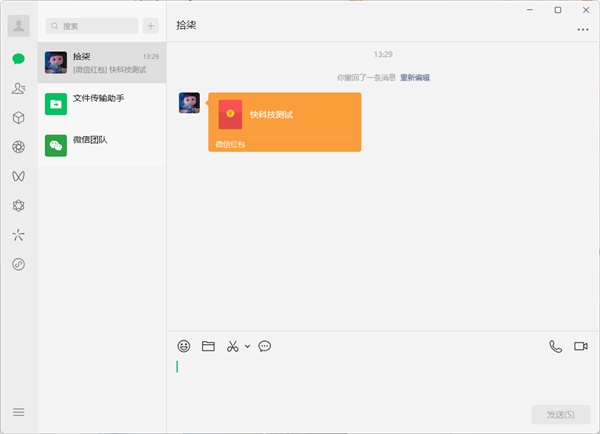Screen dimensions: 600x434
Task: Click the 13:29 timestamp in chat
Action: (383, 54)
